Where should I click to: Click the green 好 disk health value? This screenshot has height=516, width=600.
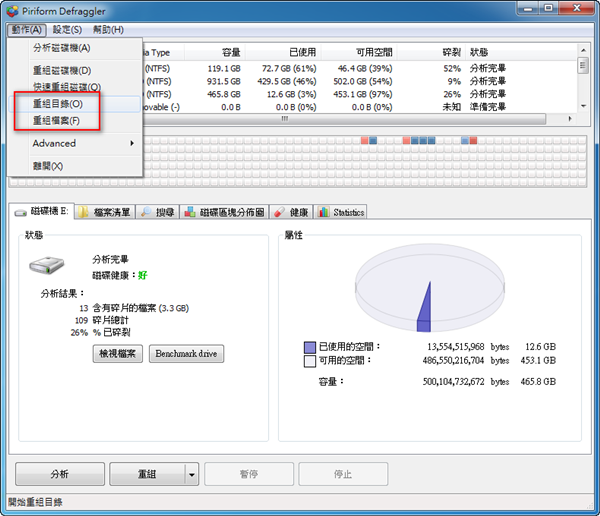point(143,275)
